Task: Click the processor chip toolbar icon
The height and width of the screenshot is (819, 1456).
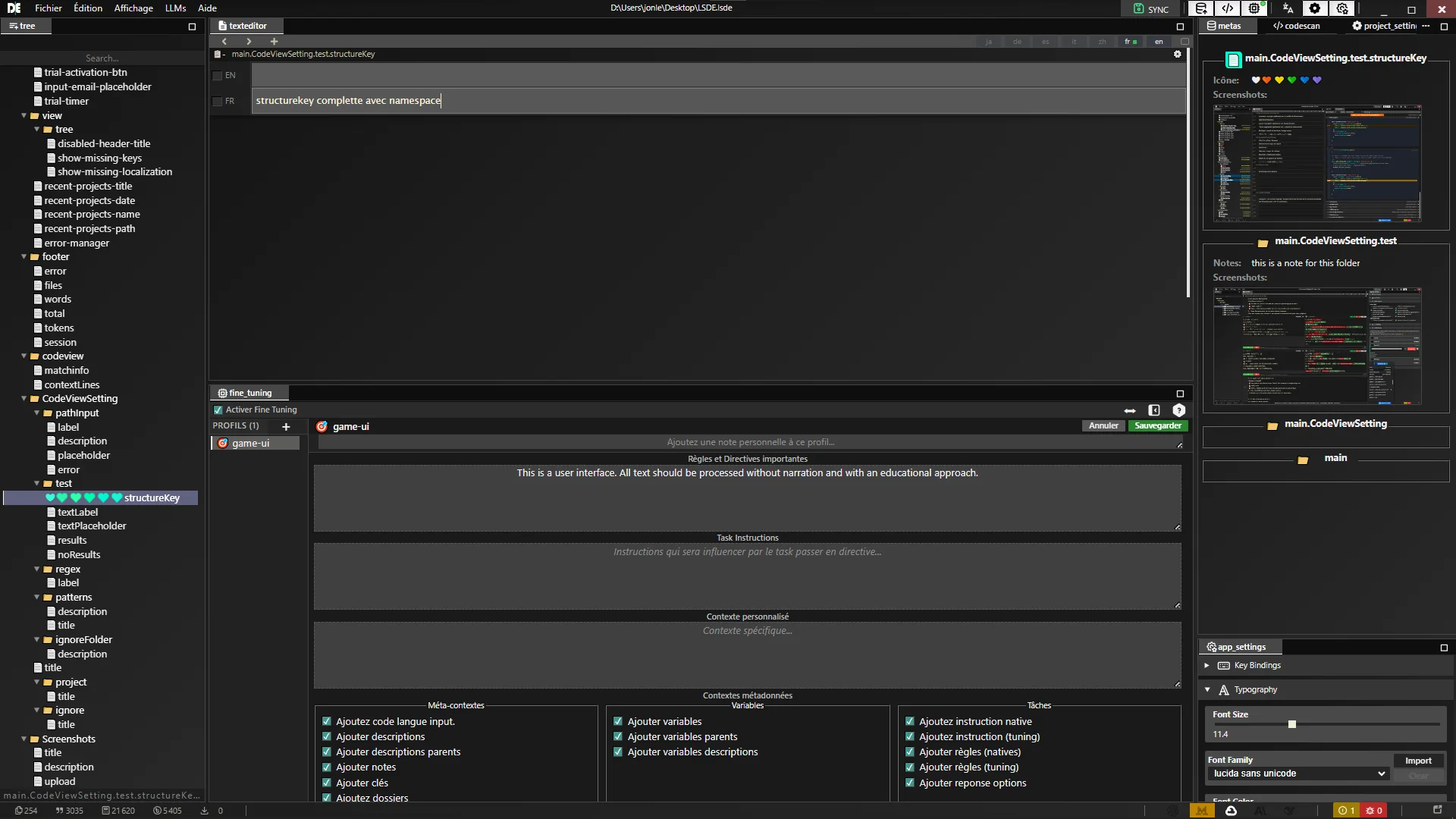Action: (1254, 8)
